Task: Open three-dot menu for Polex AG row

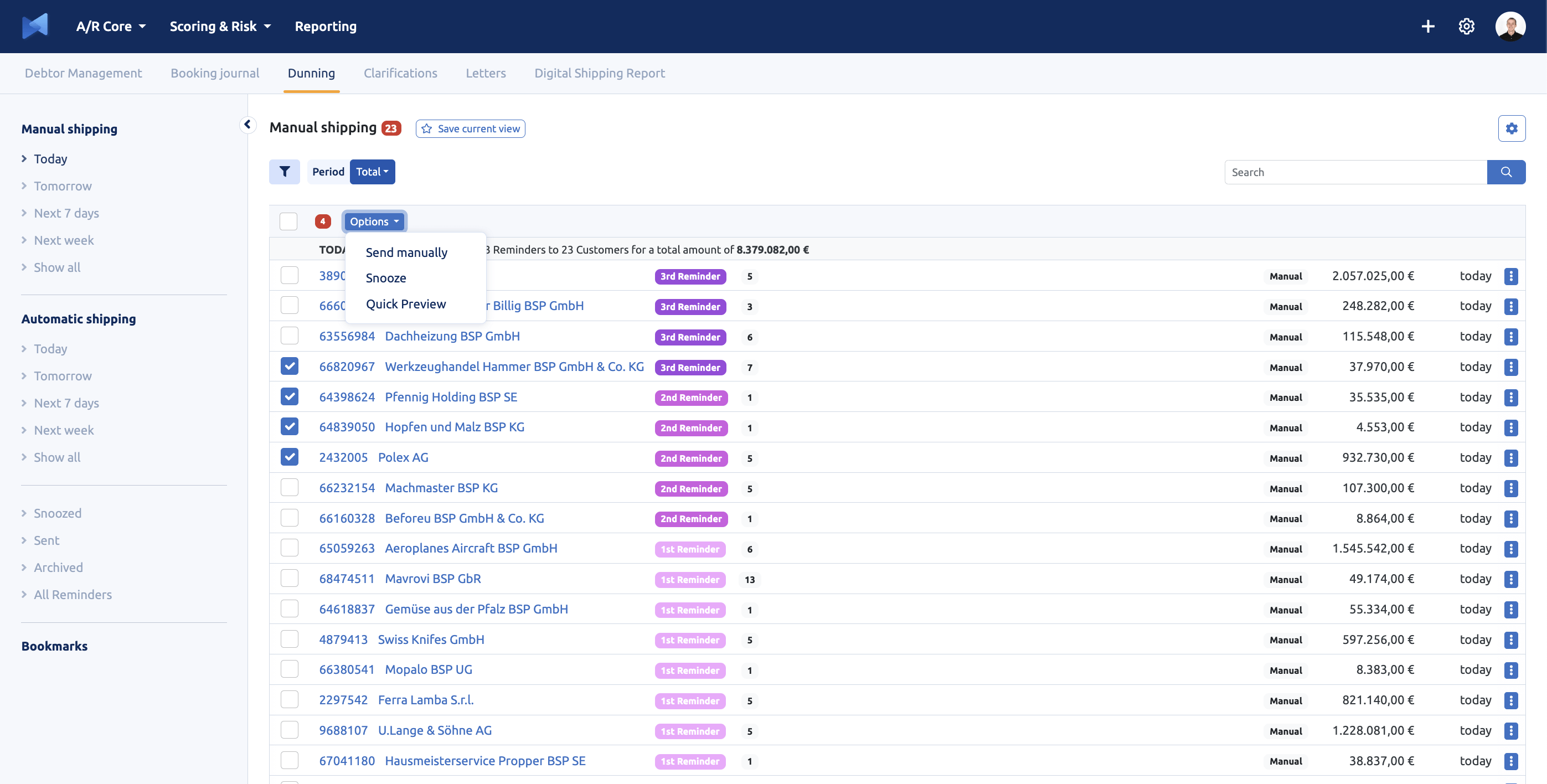Action: (1511, 458)
